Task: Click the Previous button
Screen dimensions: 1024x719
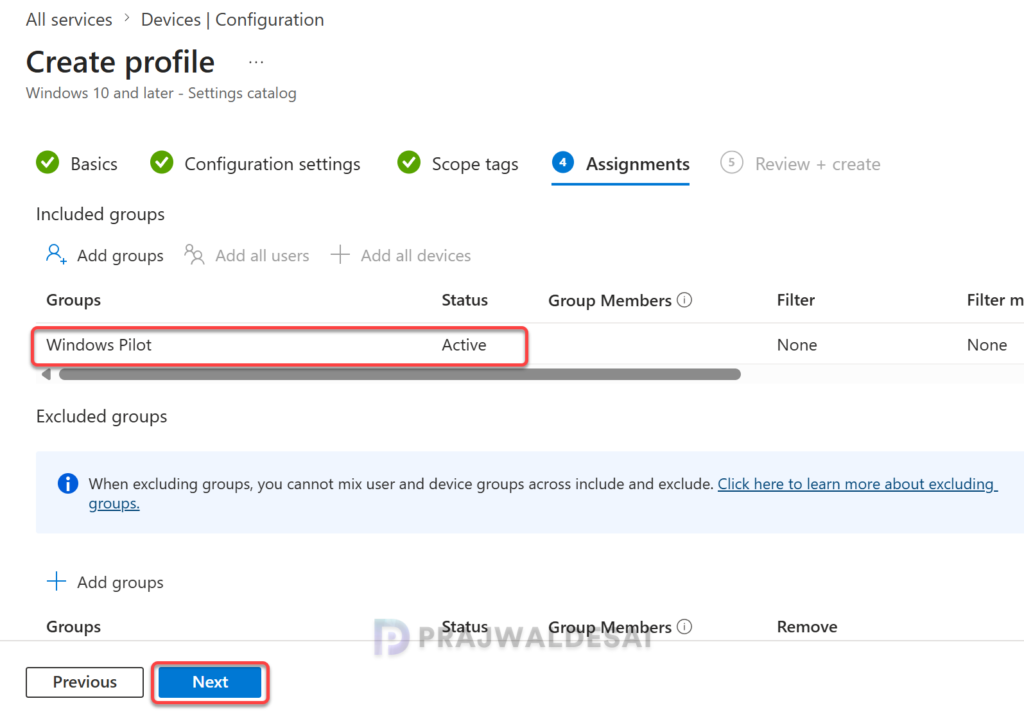Action: click(x=85, y=682)
